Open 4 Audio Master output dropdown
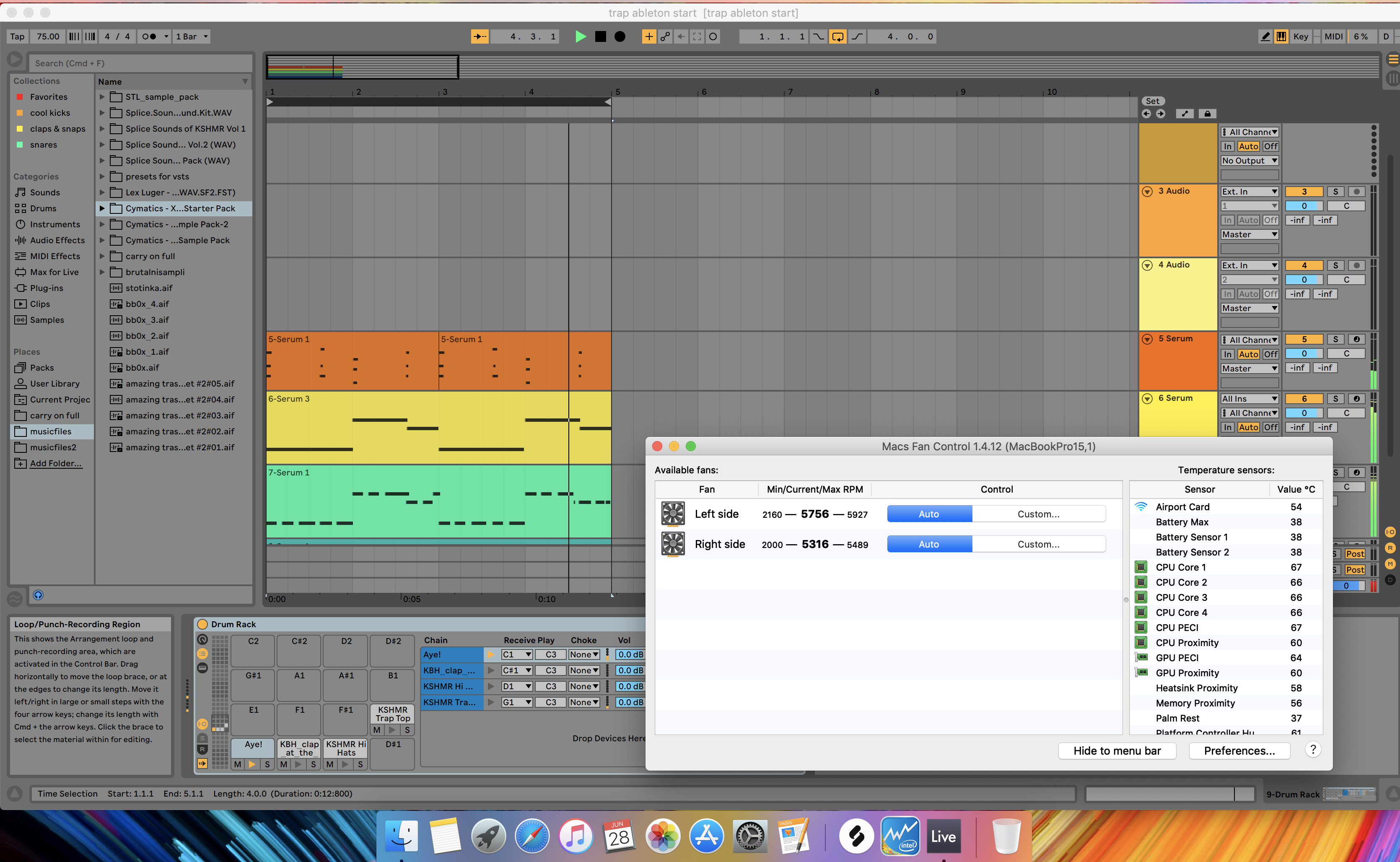 pos(1249,309)
